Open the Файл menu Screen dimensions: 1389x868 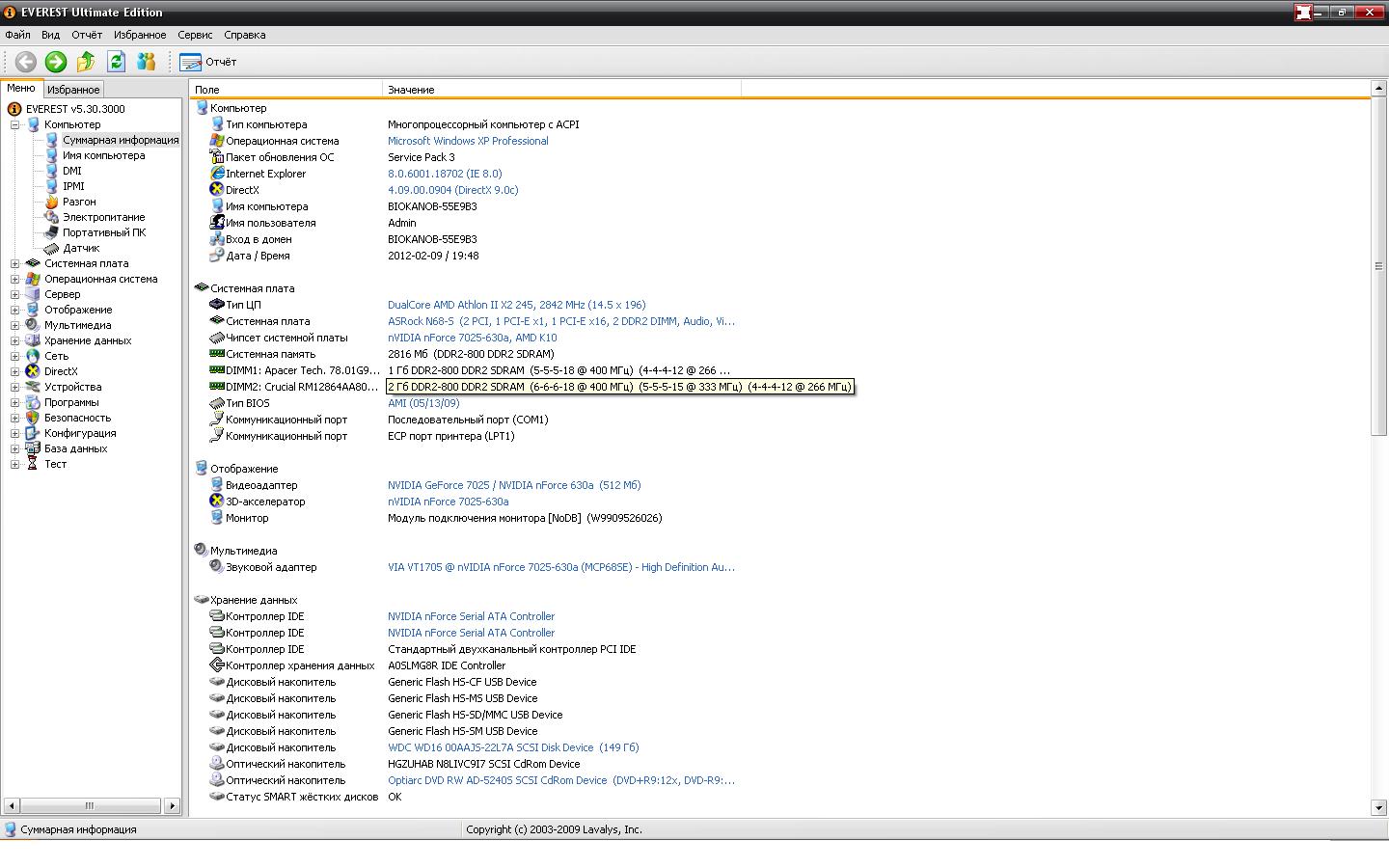click(x=17, y=35)
